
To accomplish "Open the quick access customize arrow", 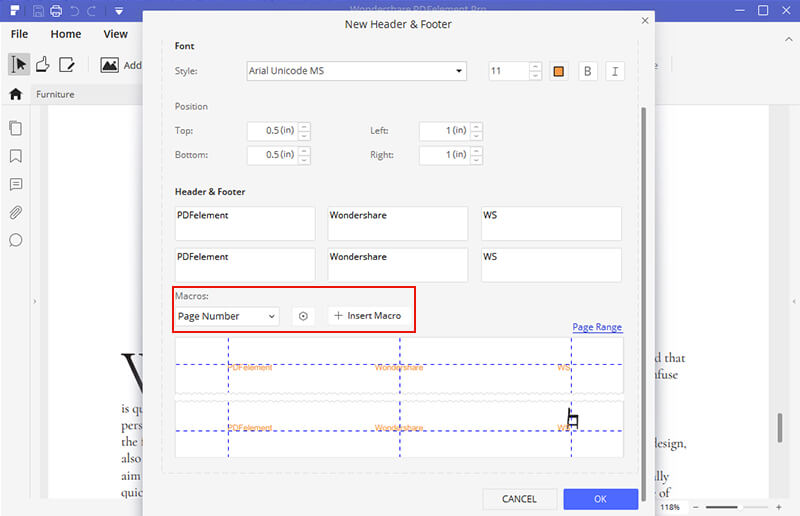I will (119, 11).
